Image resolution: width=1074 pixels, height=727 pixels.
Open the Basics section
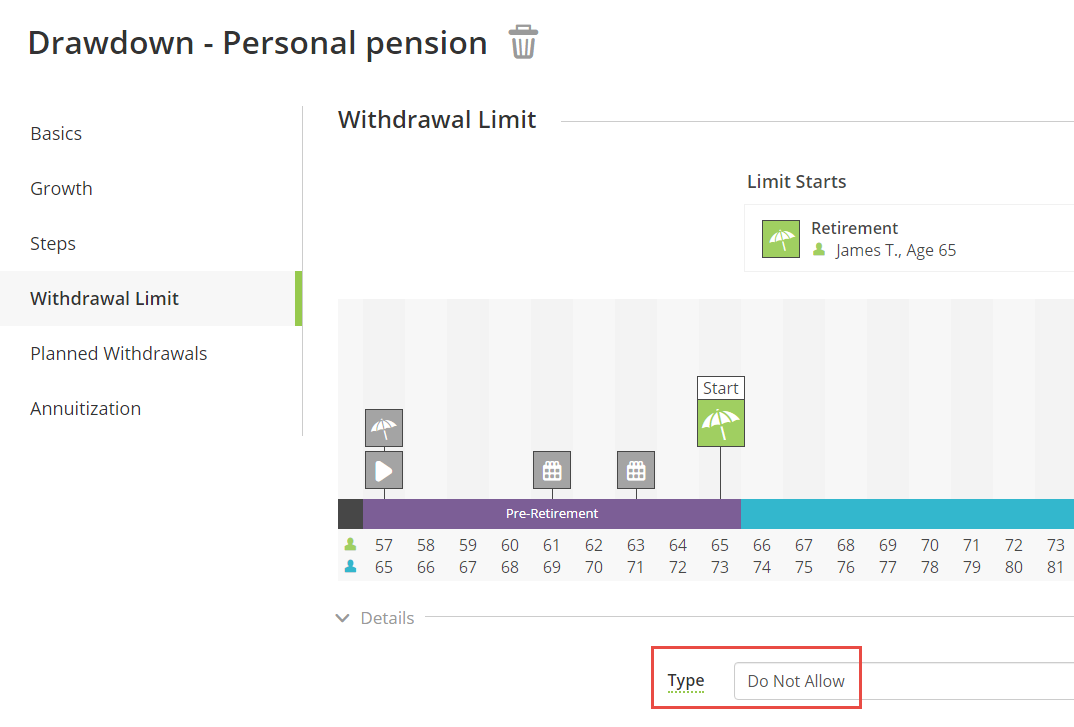[x=56, y=134]
